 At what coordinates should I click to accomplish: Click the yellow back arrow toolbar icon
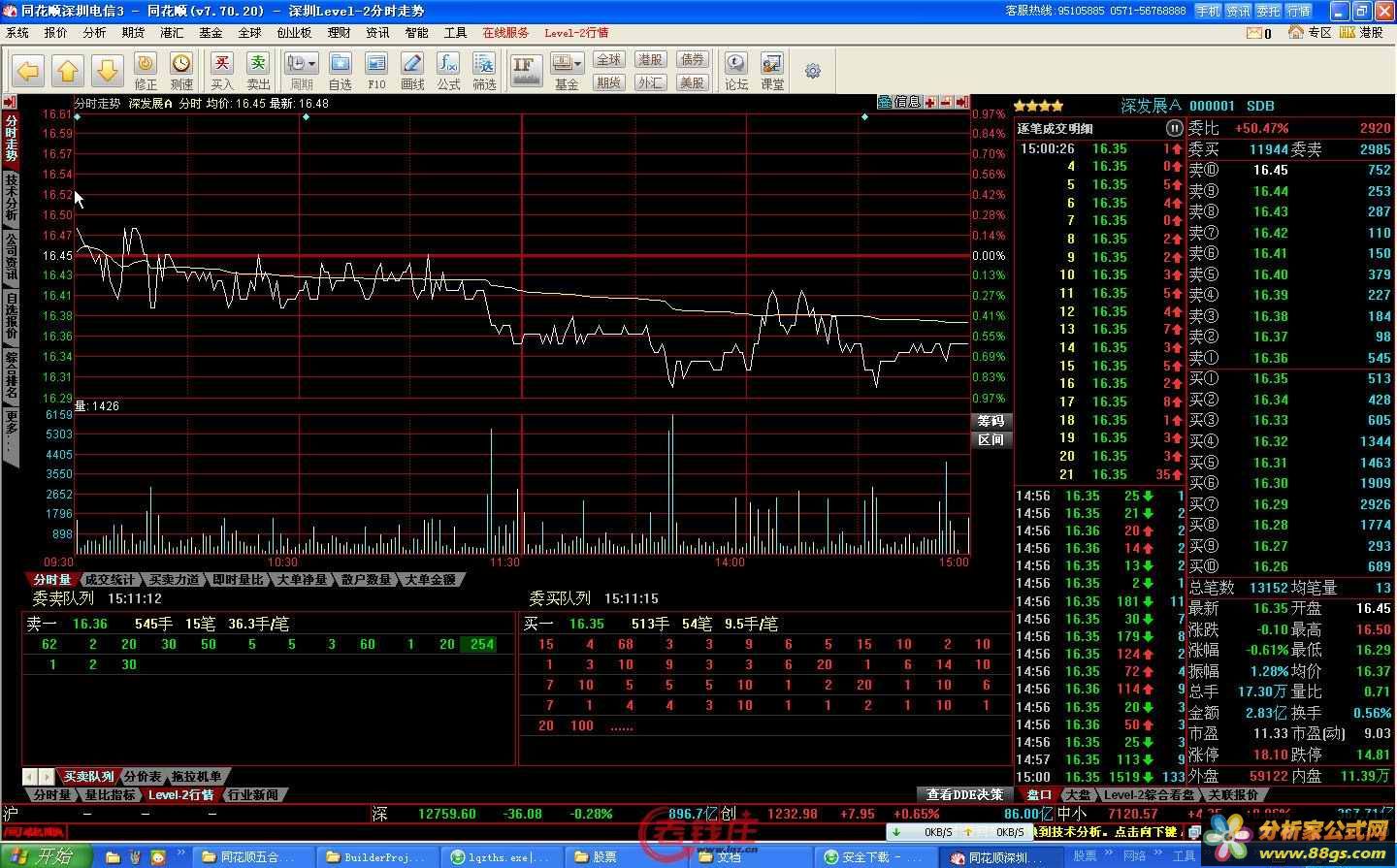coord(29,70)
